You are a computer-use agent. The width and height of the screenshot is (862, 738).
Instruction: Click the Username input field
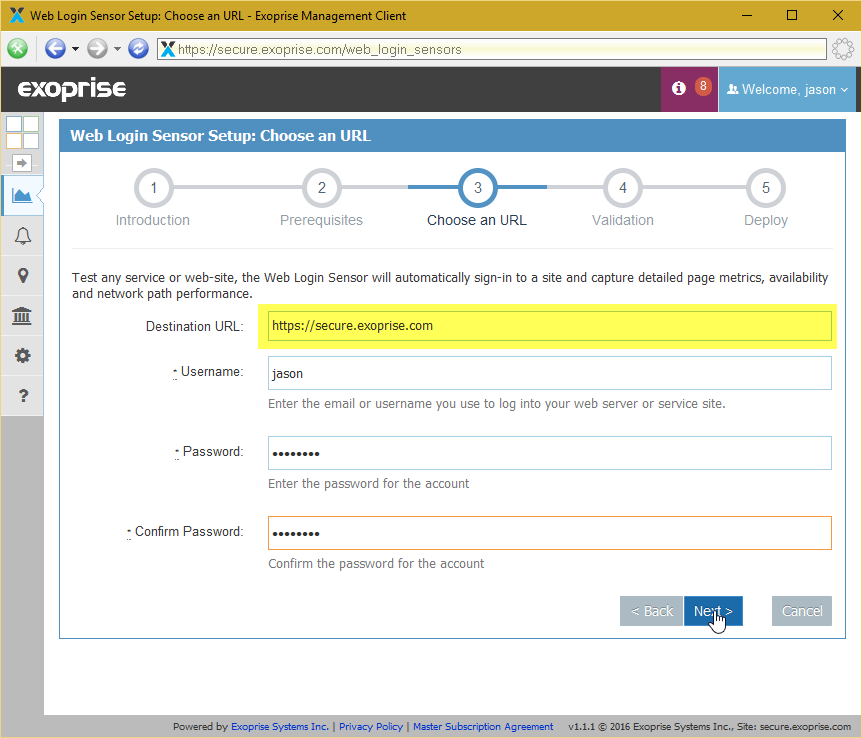click(550, 373)
